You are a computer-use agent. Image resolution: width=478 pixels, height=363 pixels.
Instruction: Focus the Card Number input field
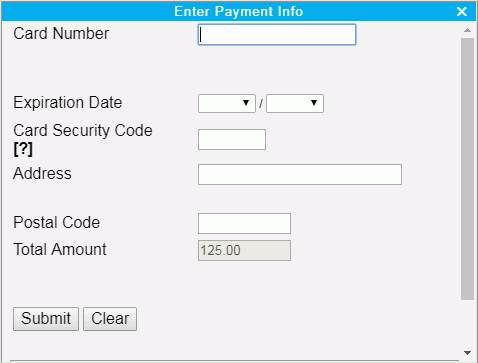(x=277, y=34)
